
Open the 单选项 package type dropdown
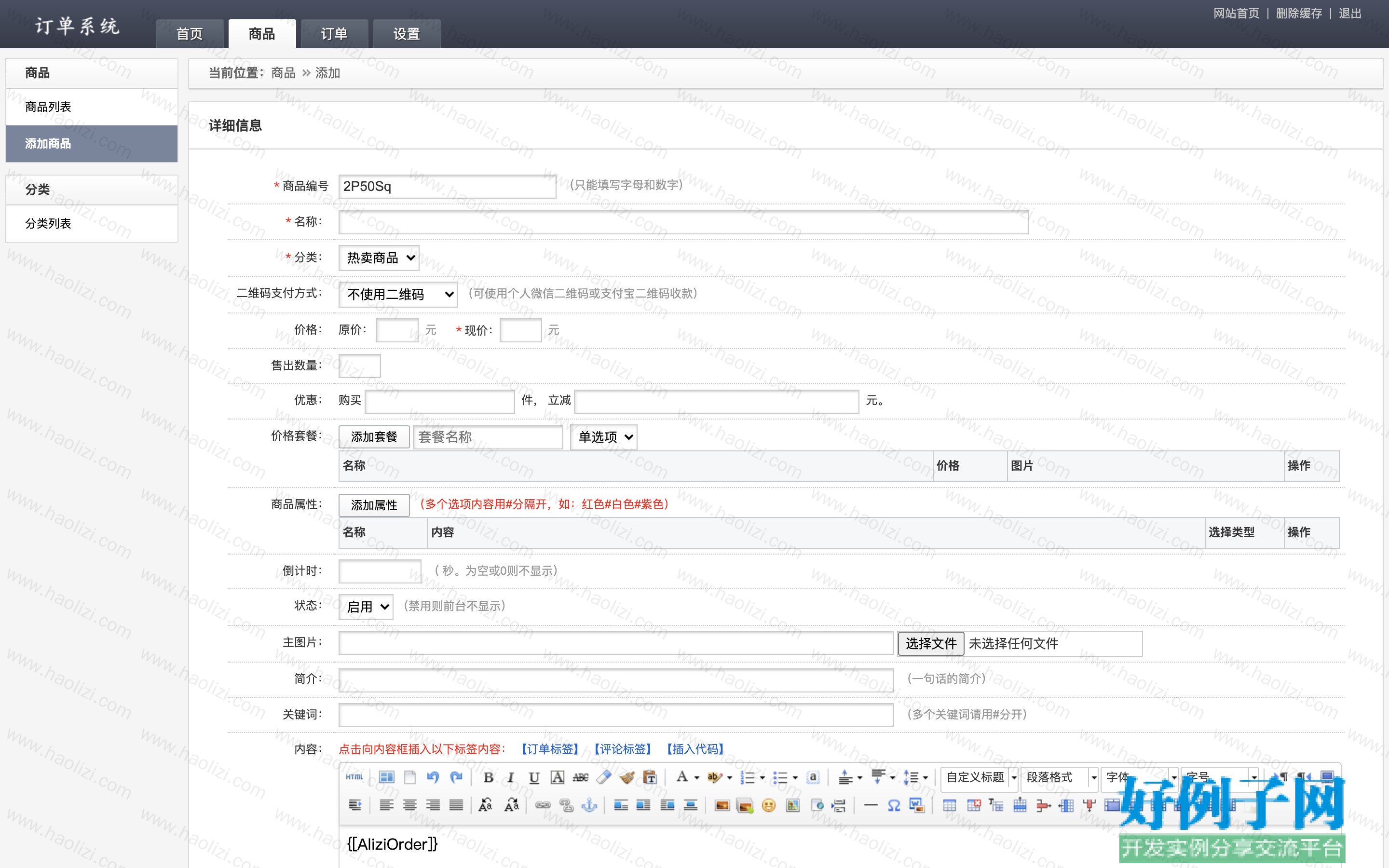(604, 437)
